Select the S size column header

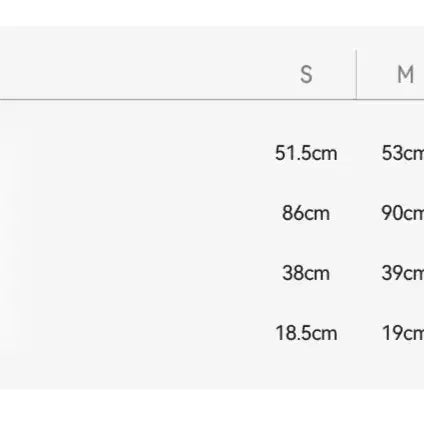pyautogui.click(x=306, y=74)
